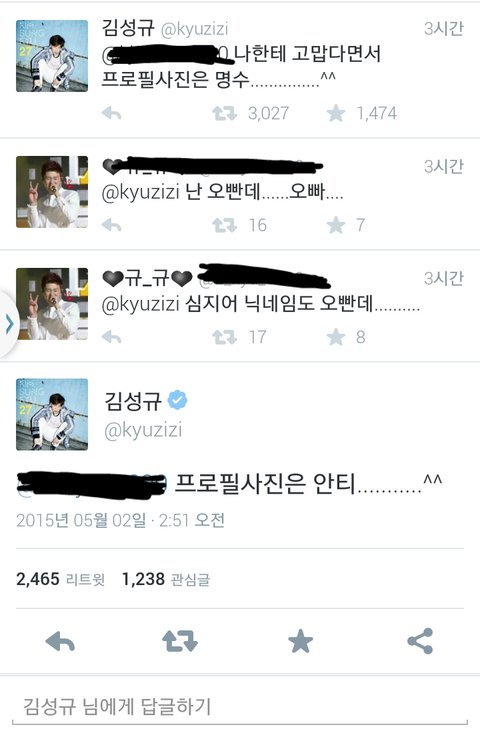Viewport: 480px width, 737px height.
Task: Reply to the first 김성규 tweet
Action: click(111, 113)
